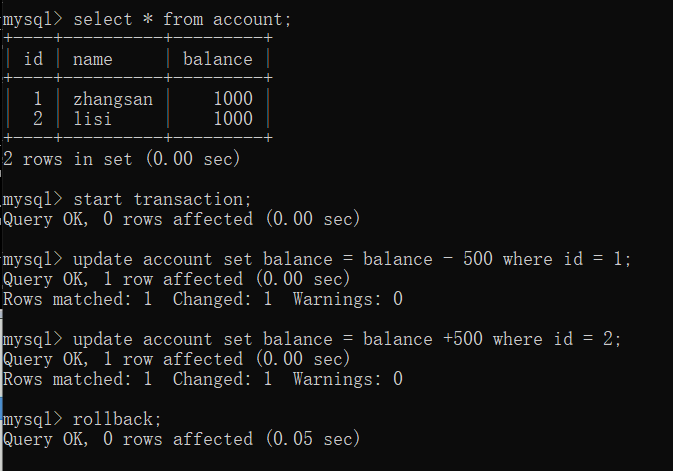Viewport: 673px width, 471px height.
Task: Click the 'Query OK' line with 0.05 sec
Action: 182,439
